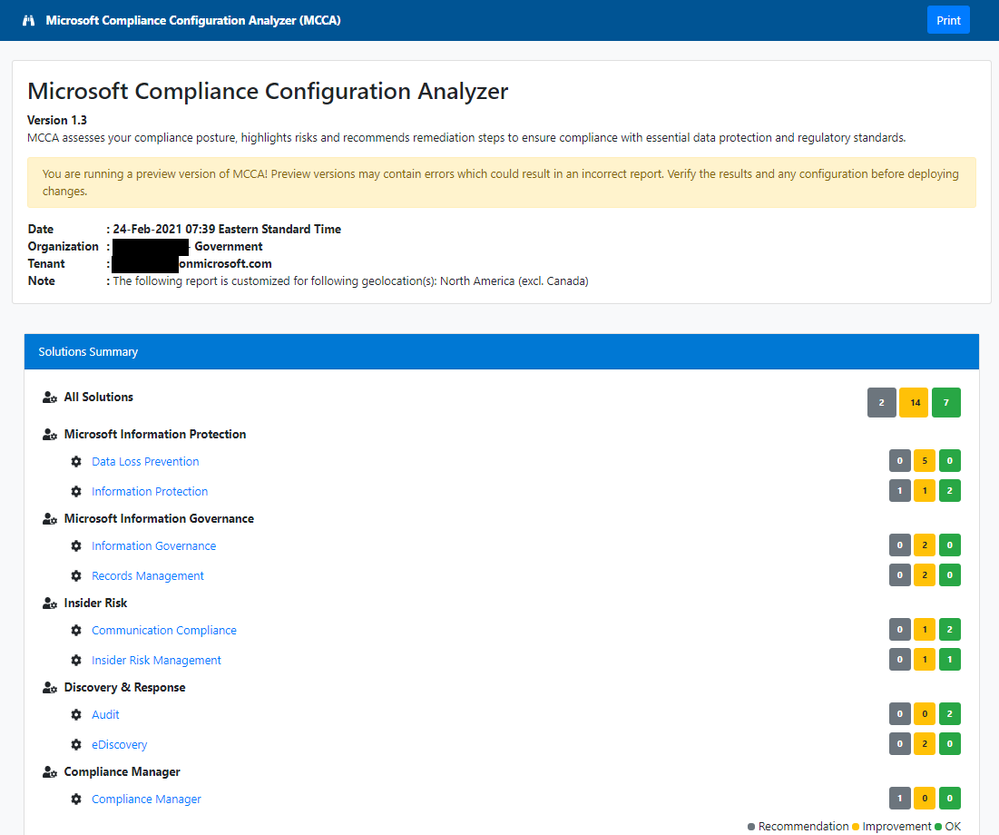Click user-gear icon beside Microsoft Information Protection

(50, 434)
